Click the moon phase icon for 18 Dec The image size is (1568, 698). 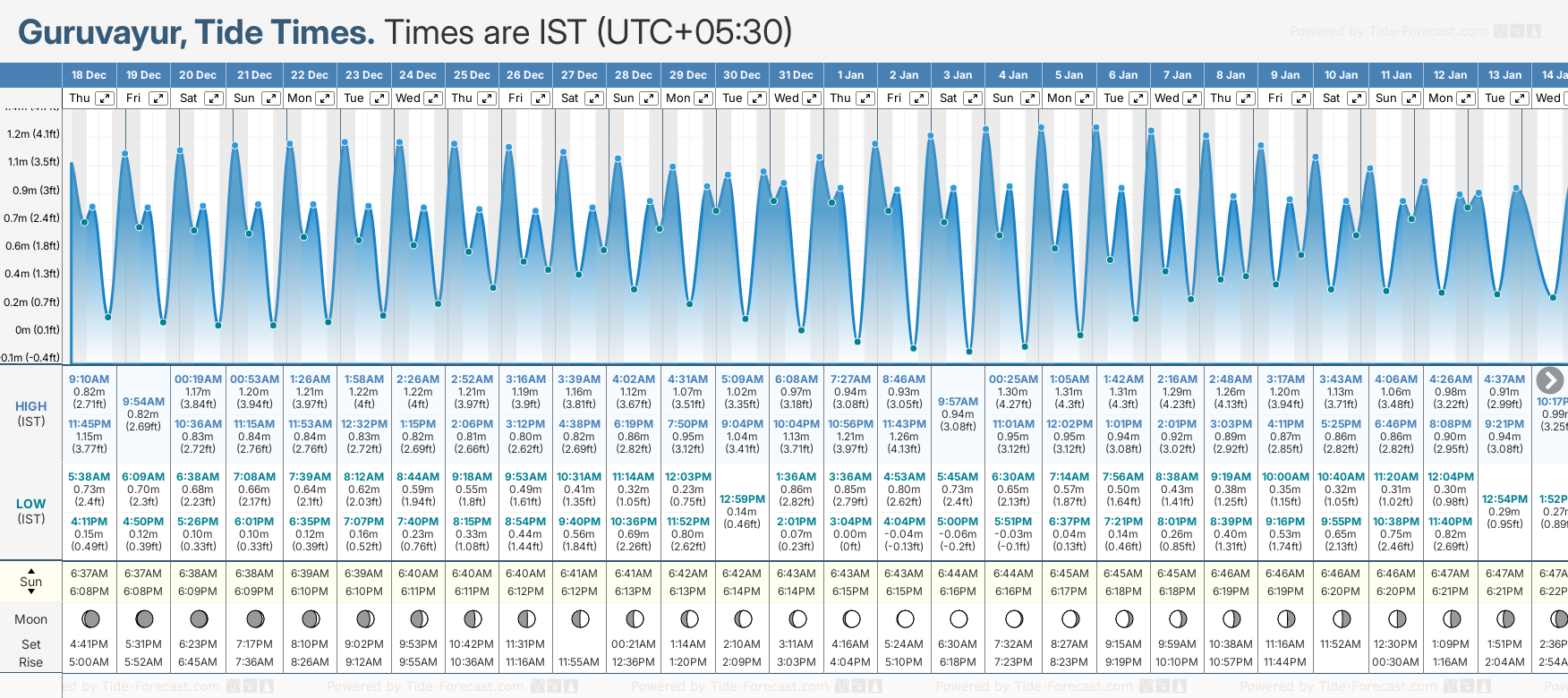pos(89,618)
